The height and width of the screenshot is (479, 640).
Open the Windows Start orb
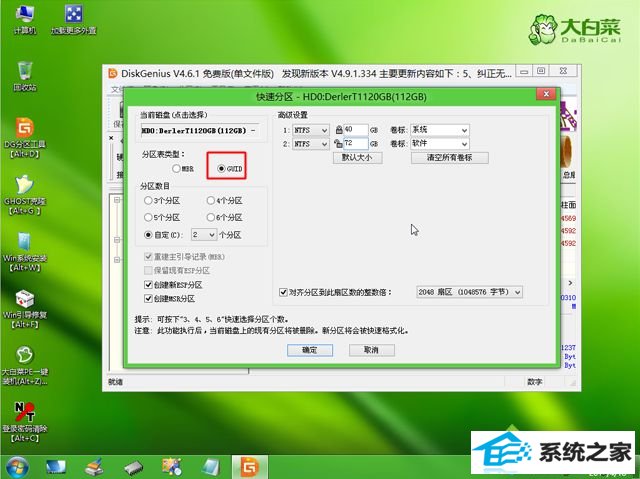pyautogui.click(x=17, y=468)
